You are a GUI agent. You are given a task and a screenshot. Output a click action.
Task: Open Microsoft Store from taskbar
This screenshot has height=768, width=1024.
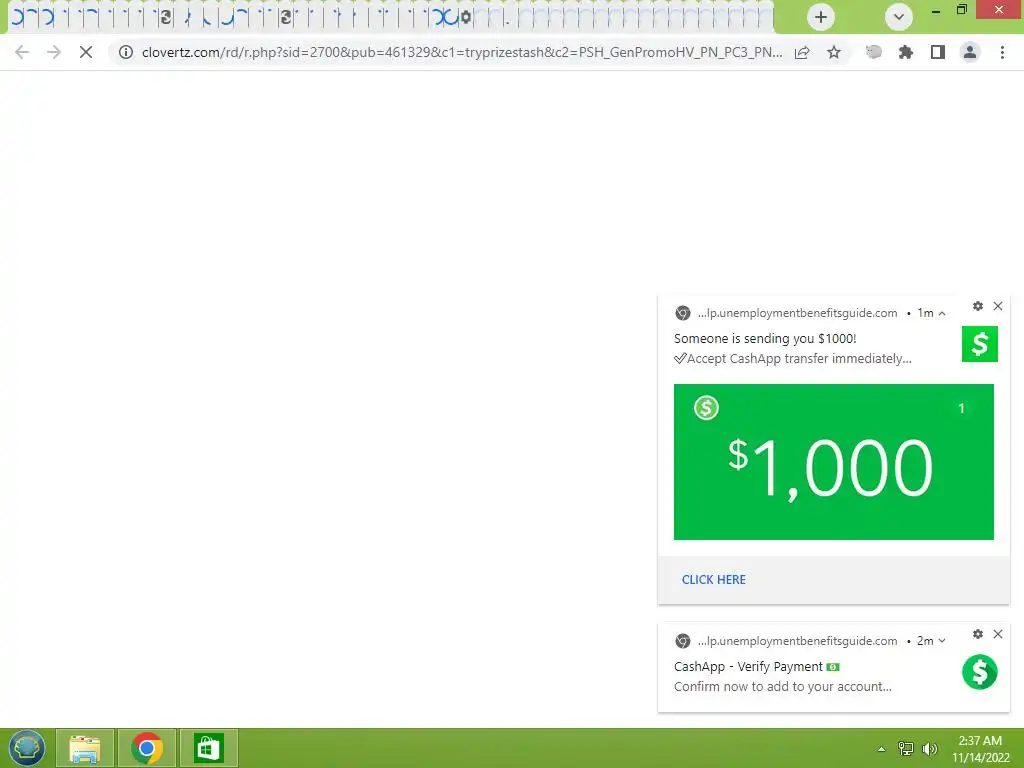coord(209,748)
